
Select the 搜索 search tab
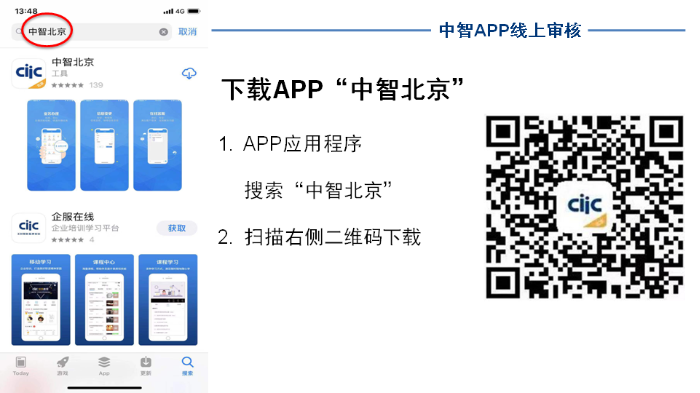(188, 366)
